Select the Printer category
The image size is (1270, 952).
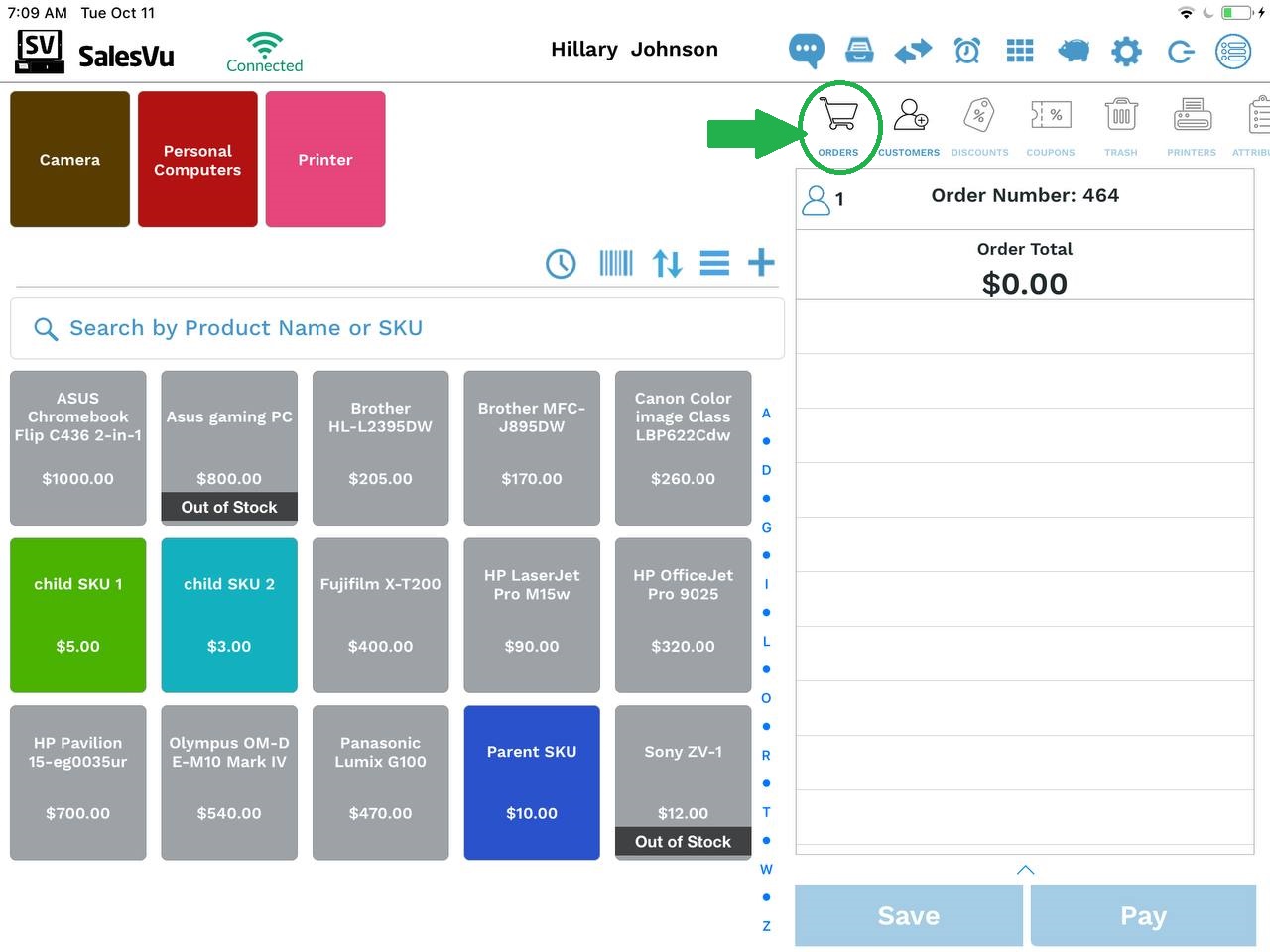pyautogui.click(x=325, y=160)
